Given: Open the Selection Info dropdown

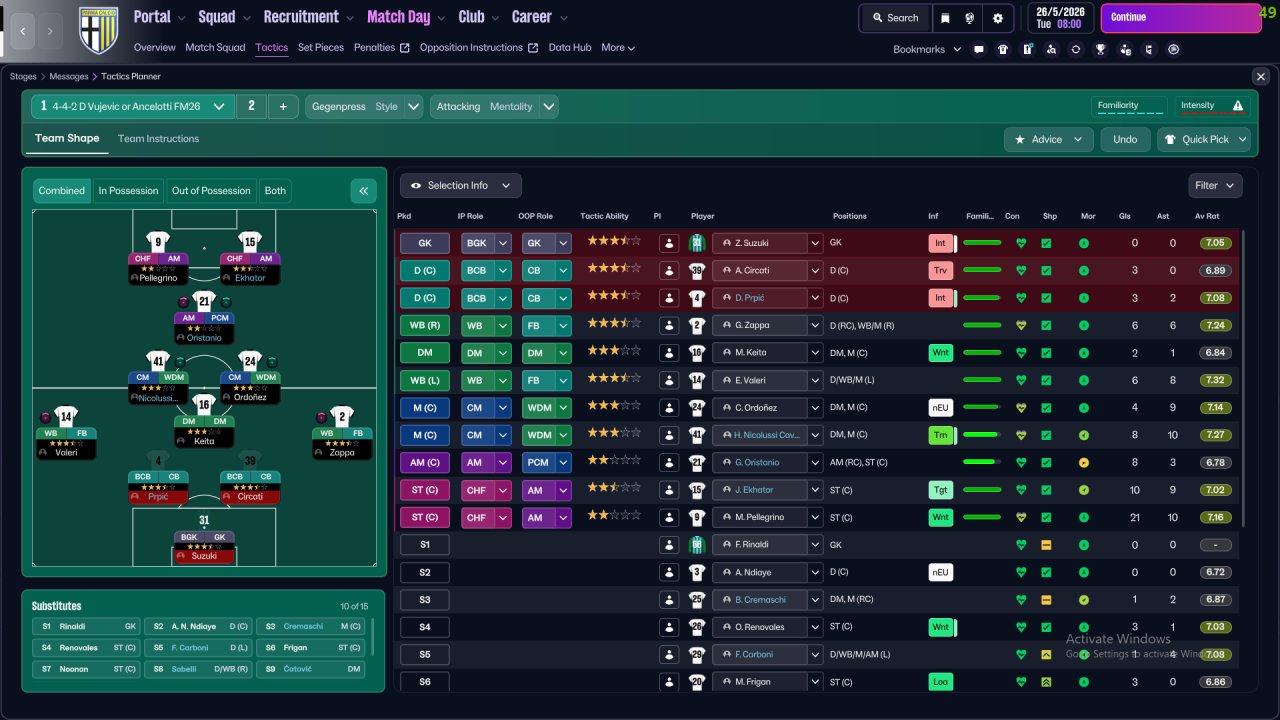Looking at the screenshot, I should click(460, 185).
